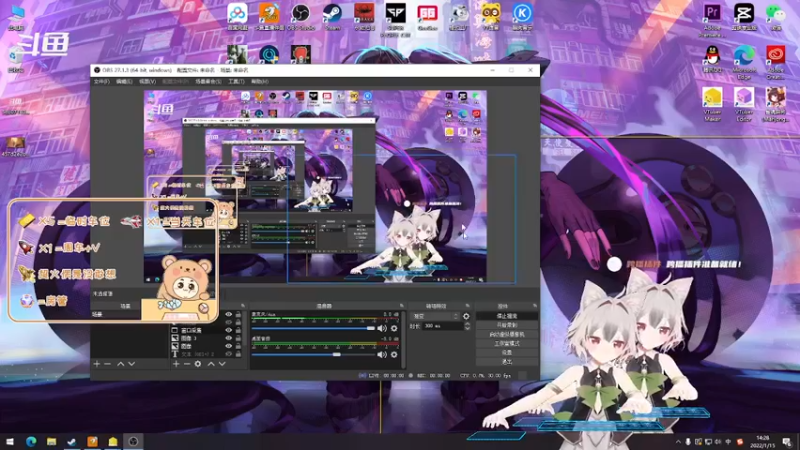
Task: Toggle visibility of the 图像 3 source
Action: (229, 338)
